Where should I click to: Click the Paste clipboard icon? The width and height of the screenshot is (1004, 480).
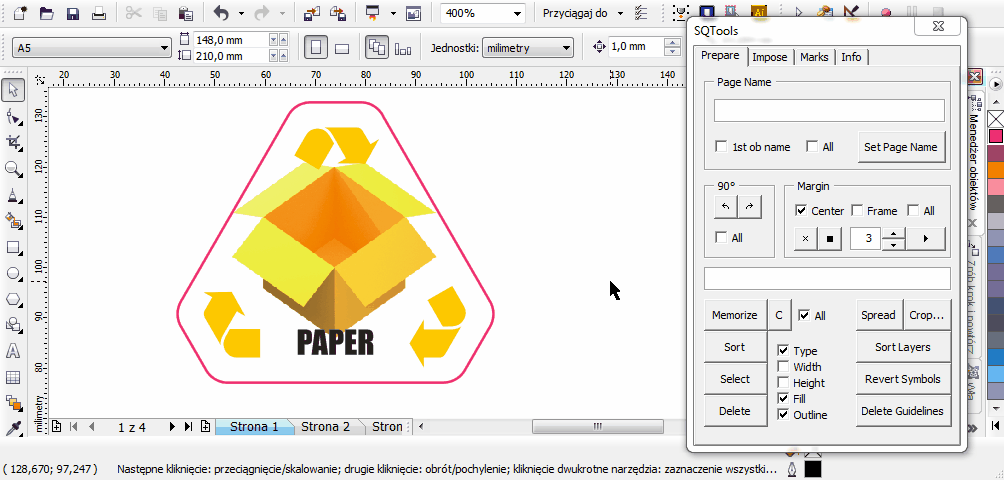click(x=186, y=13)
